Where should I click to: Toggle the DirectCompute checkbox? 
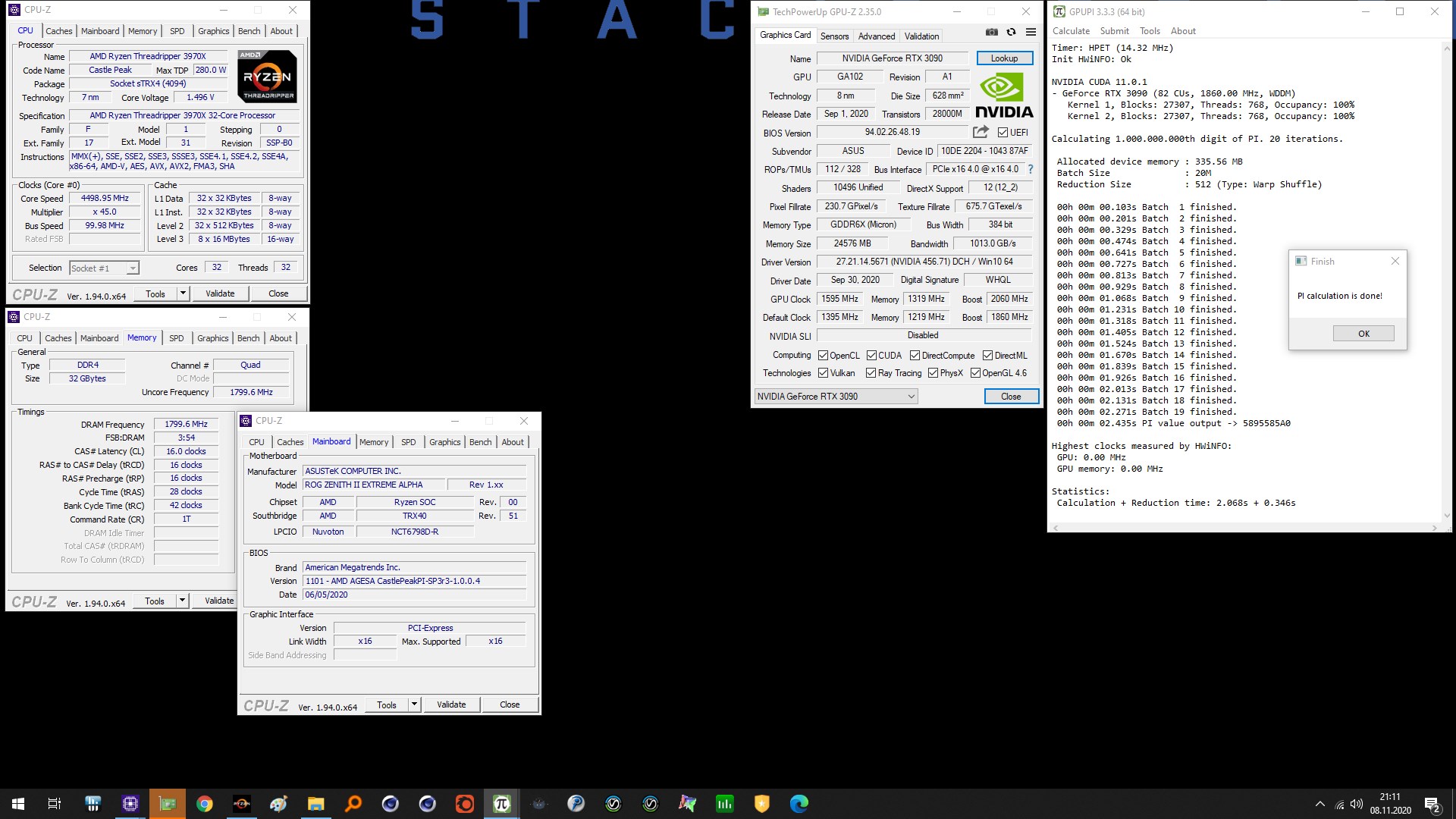tap(915, 356)
